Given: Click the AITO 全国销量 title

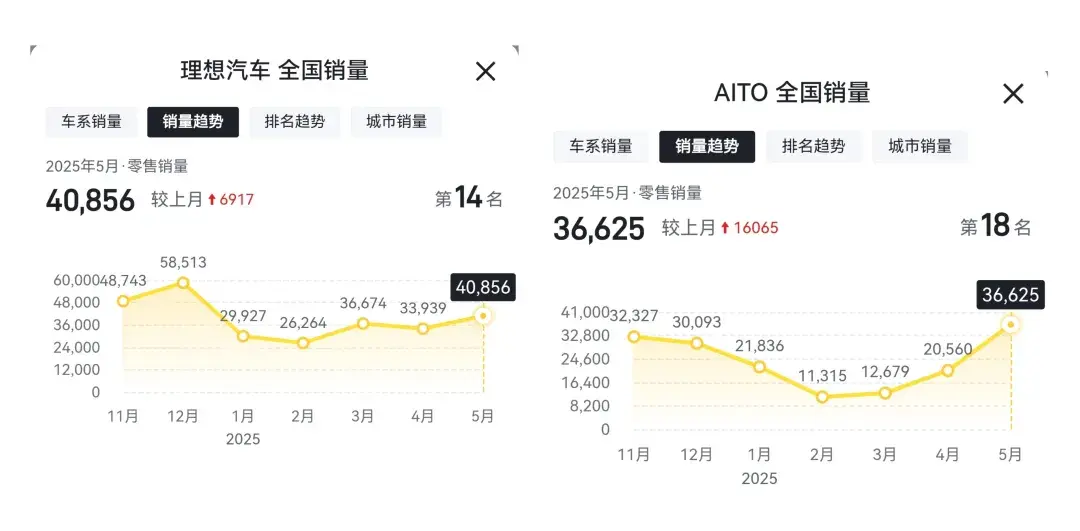Looking at the screenshot, I should (x=792, y=92).
